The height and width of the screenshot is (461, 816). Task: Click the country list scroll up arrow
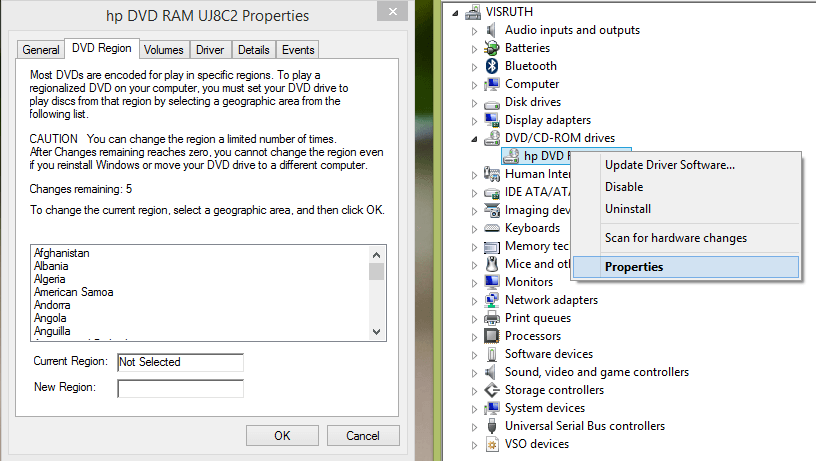(x=377, y=254)
